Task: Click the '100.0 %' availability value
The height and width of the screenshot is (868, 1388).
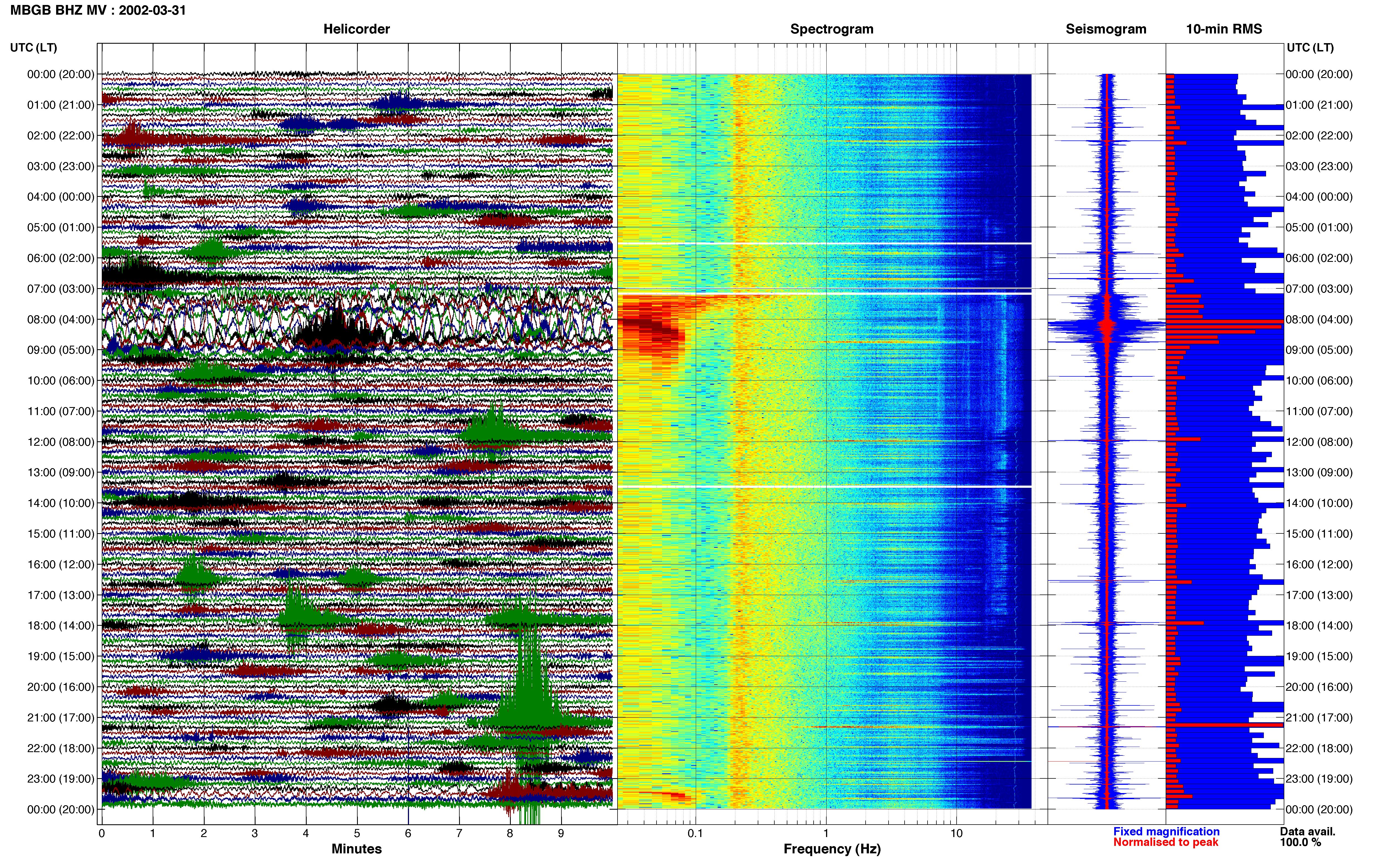Action: click(1300, 843)
